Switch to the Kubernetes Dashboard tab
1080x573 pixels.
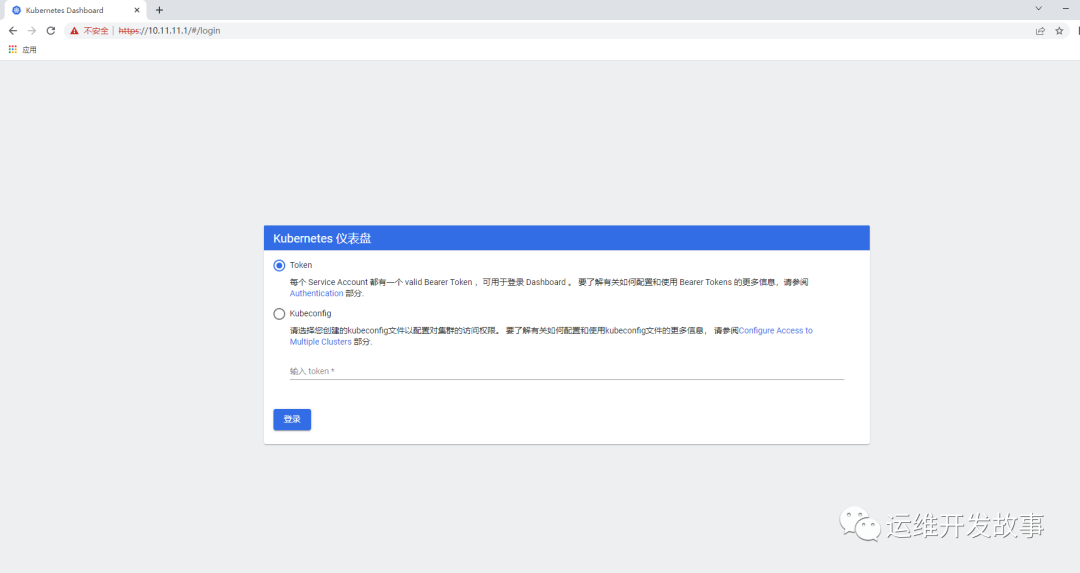coord(64,10)
